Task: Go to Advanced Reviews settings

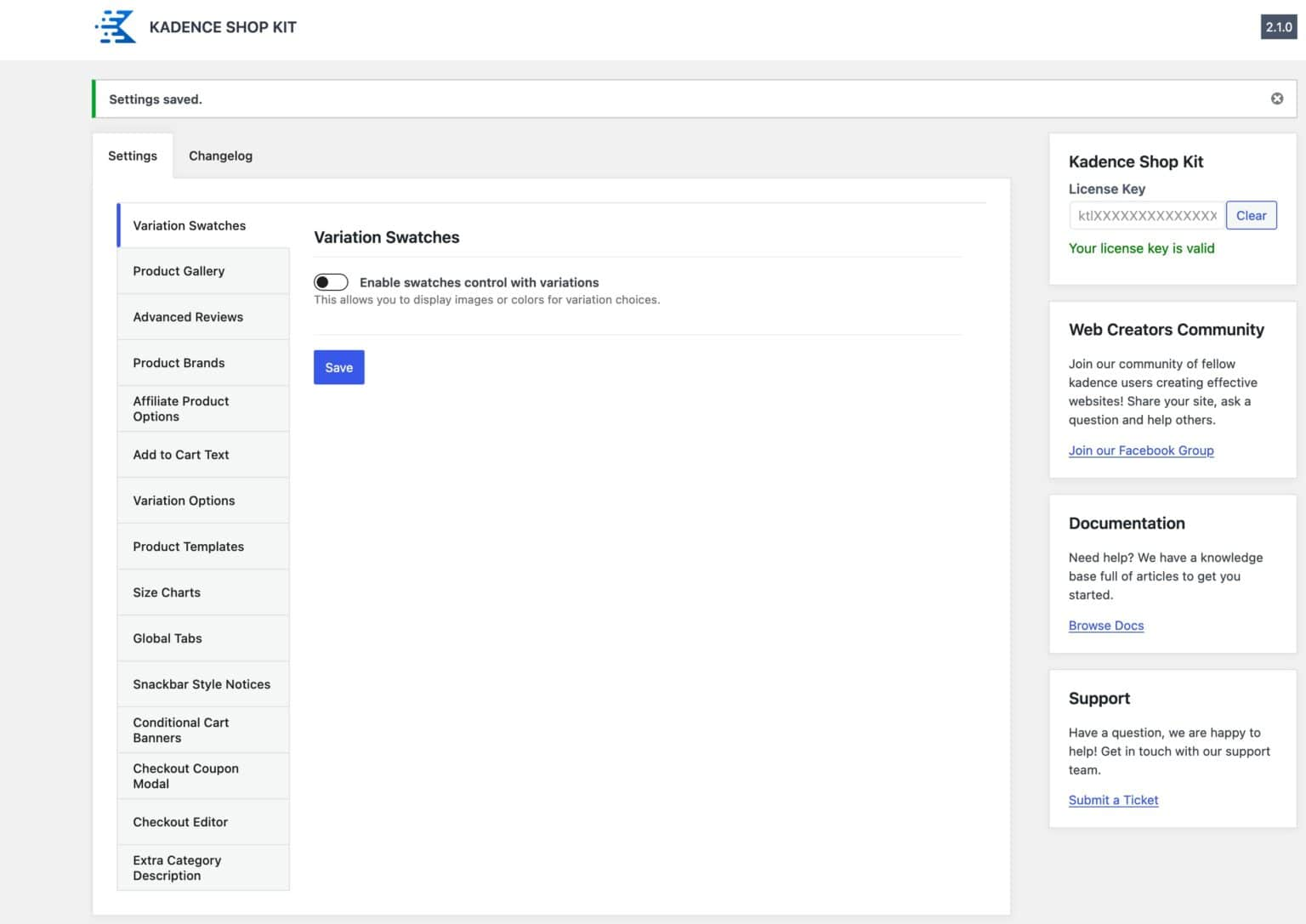Action: coord(188,317)
